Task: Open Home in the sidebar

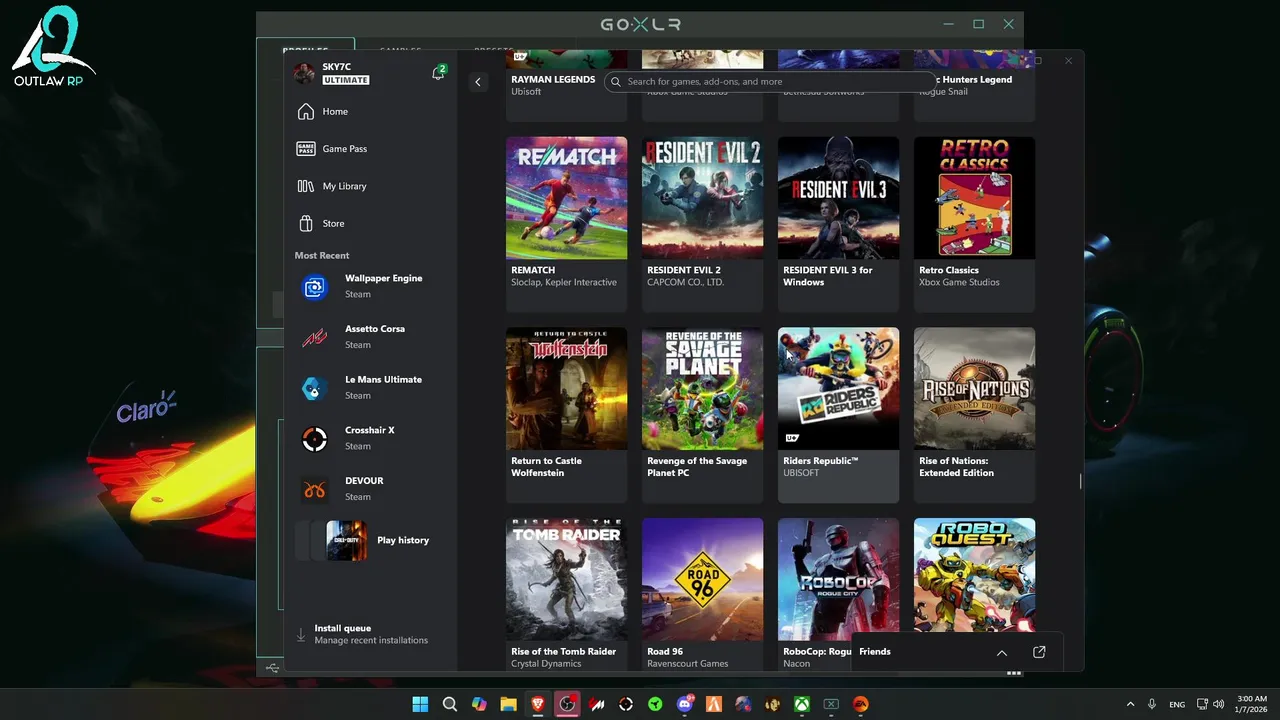Action: tap(372, 111)
